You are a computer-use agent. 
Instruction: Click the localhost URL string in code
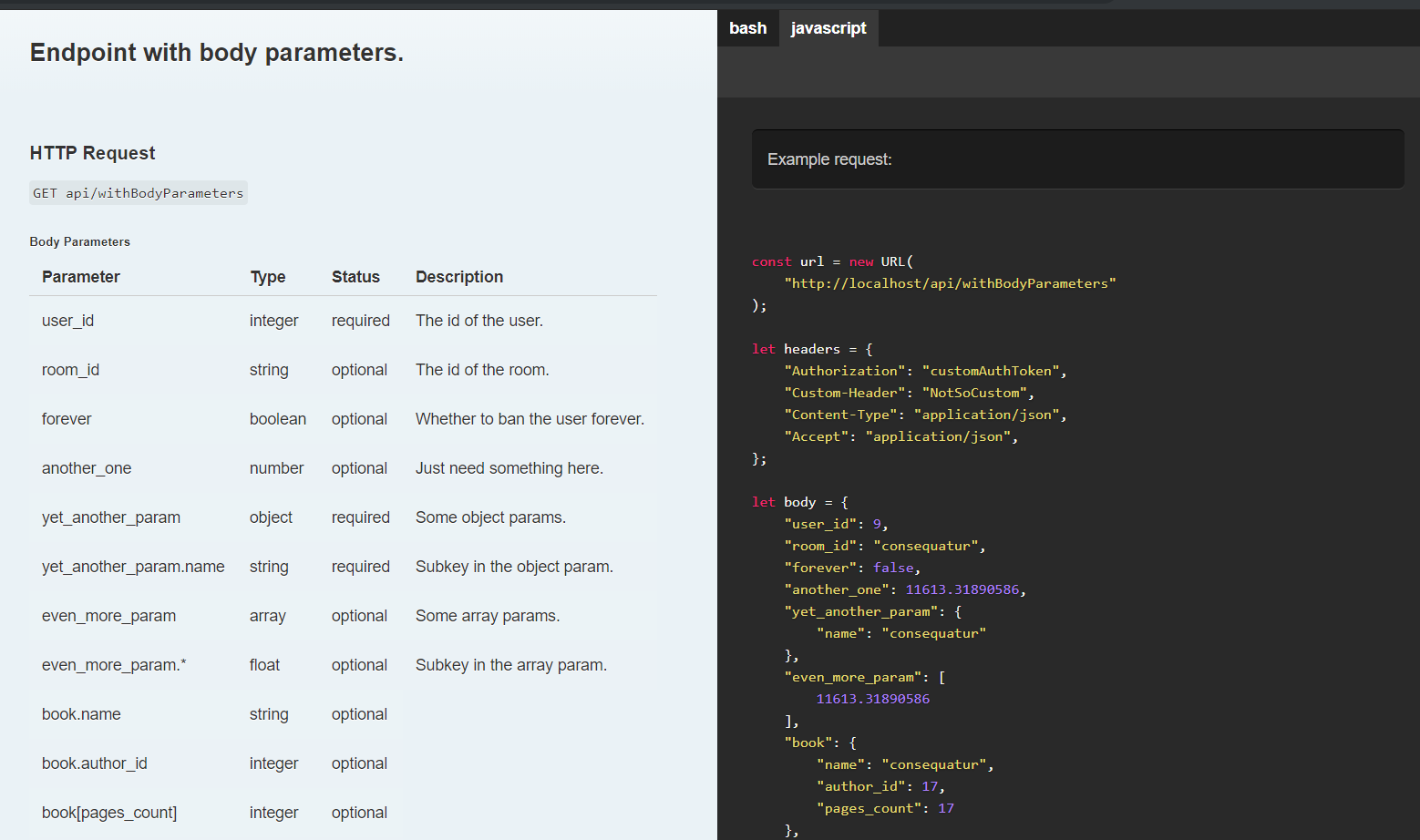coord(950,283)
